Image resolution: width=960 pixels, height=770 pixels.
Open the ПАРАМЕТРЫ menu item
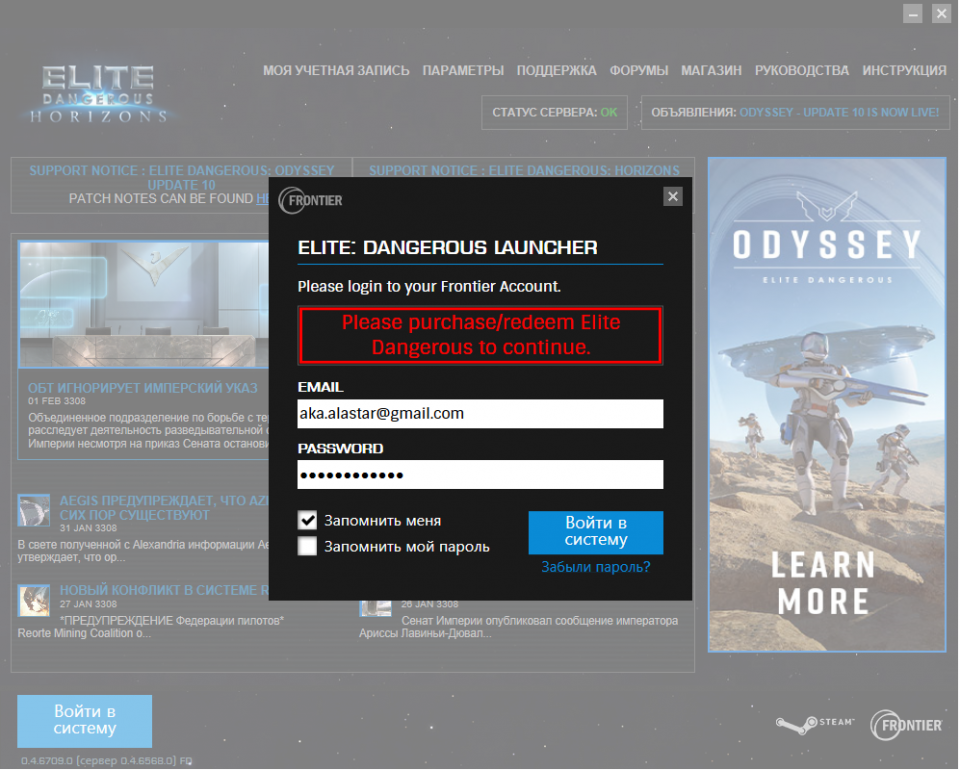coord(463,70)
